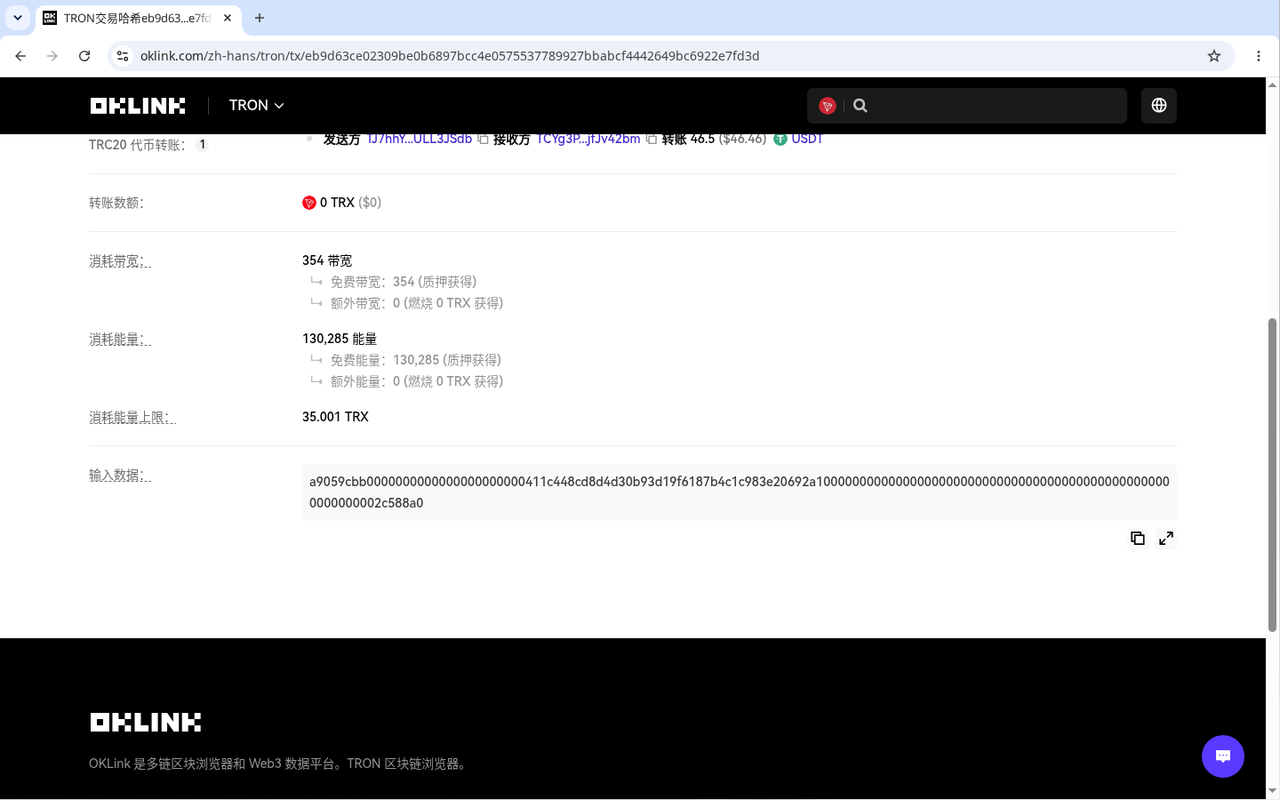Click the 消耗能量上限 label
The image size is (1280, 800).
tap(132, 417)
